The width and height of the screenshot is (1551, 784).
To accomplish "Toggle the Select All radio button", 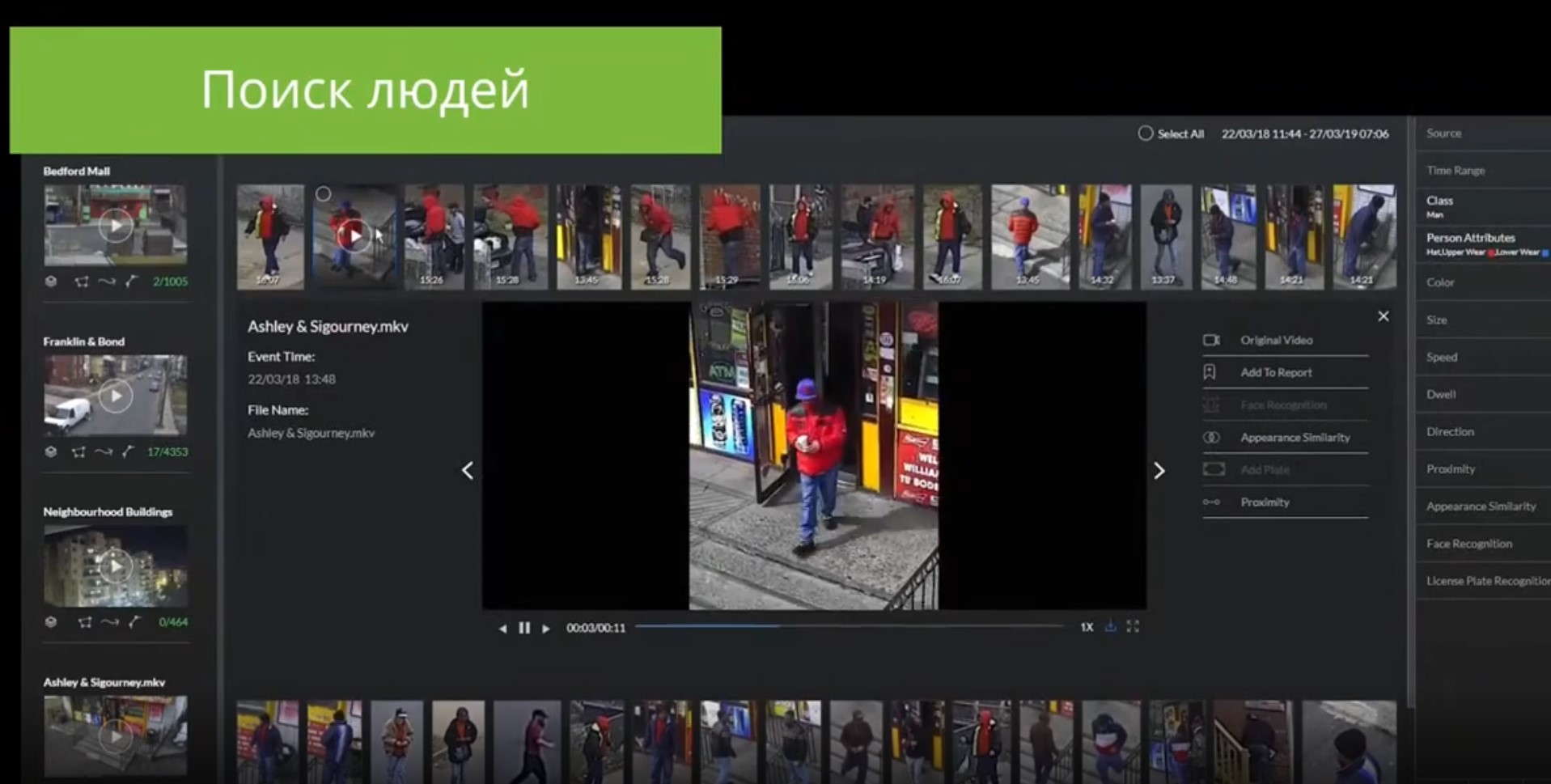I will click(x=1145, y=133).
